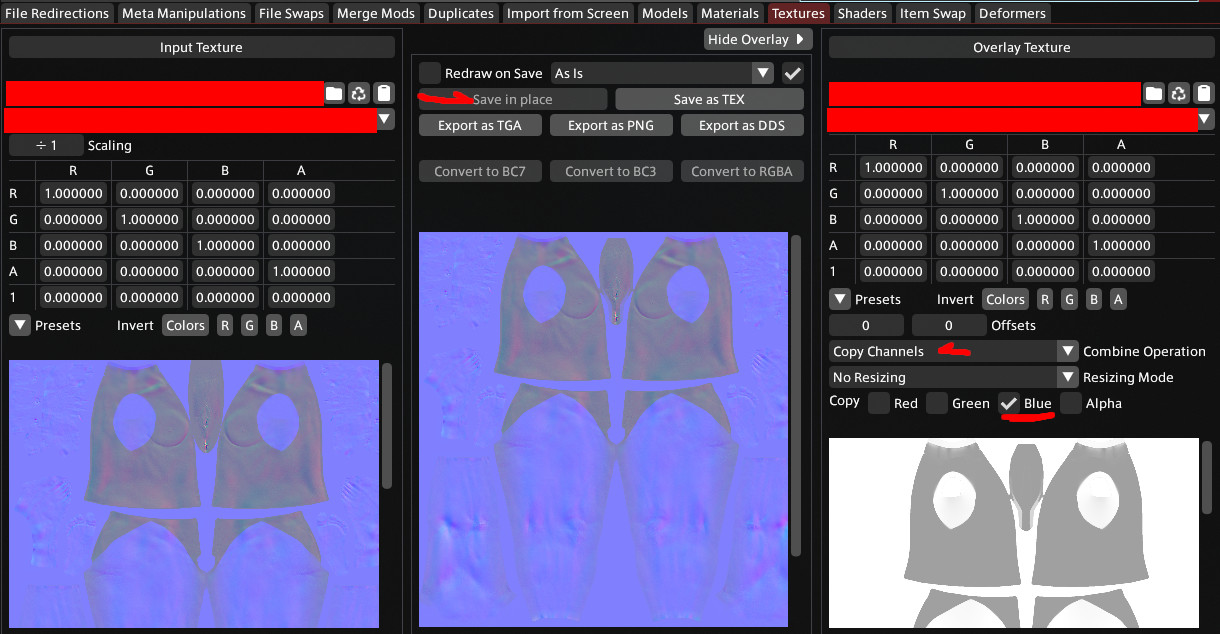
Task: Click the ÷ 1 Scaling field
Action: [x=46, y=145]
